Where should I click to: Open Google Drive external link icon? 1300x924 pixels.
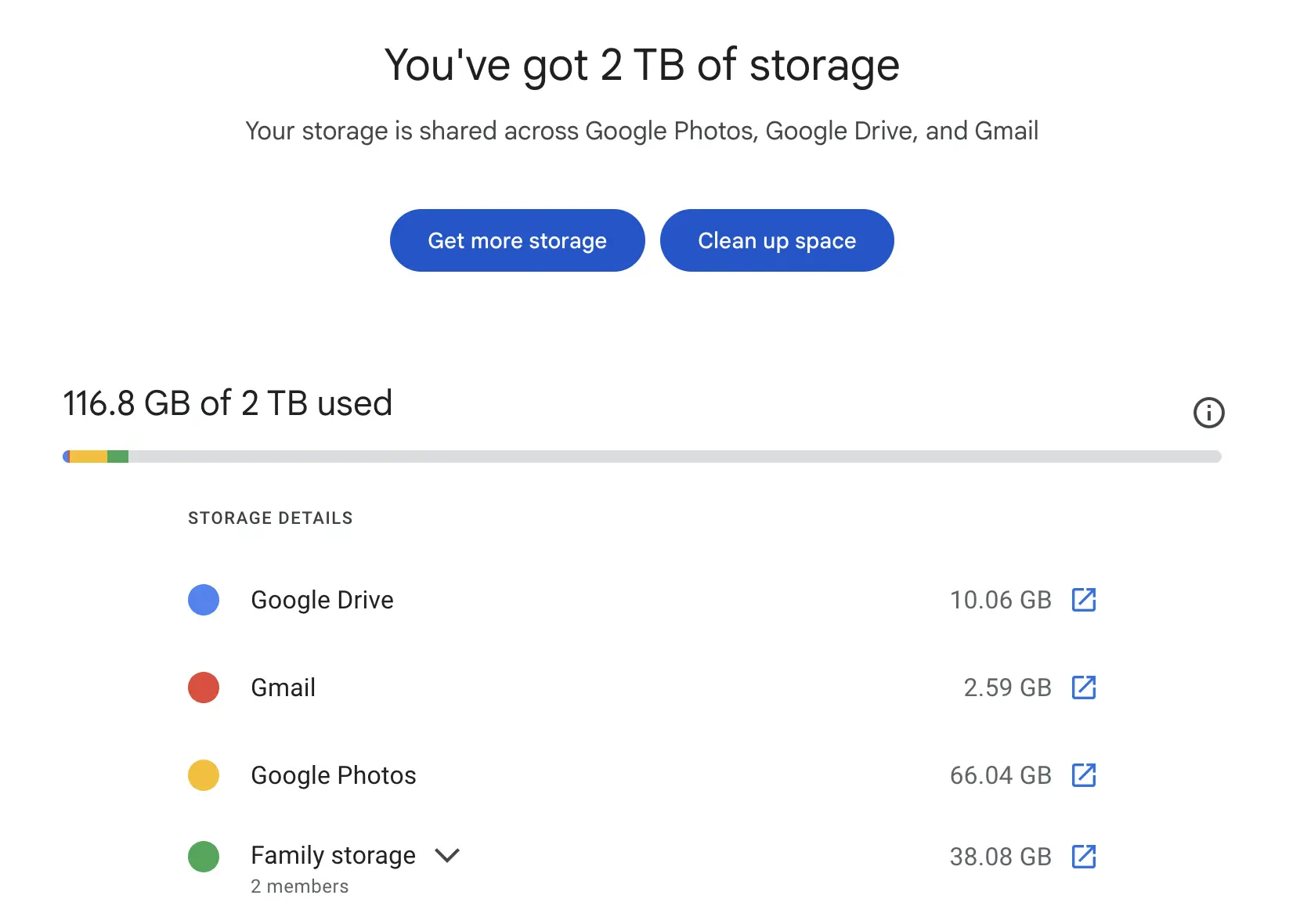tap(1084, 600)
